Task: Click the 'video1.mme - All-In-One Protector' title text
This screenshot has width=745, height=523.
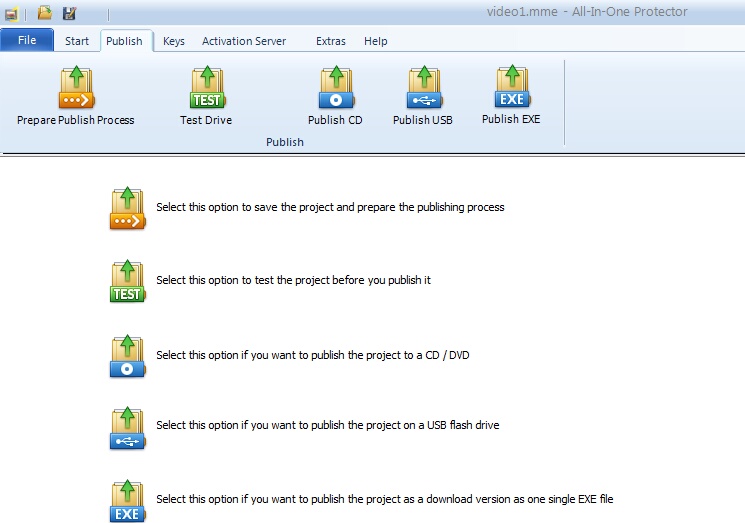Action: coord(587,11)
